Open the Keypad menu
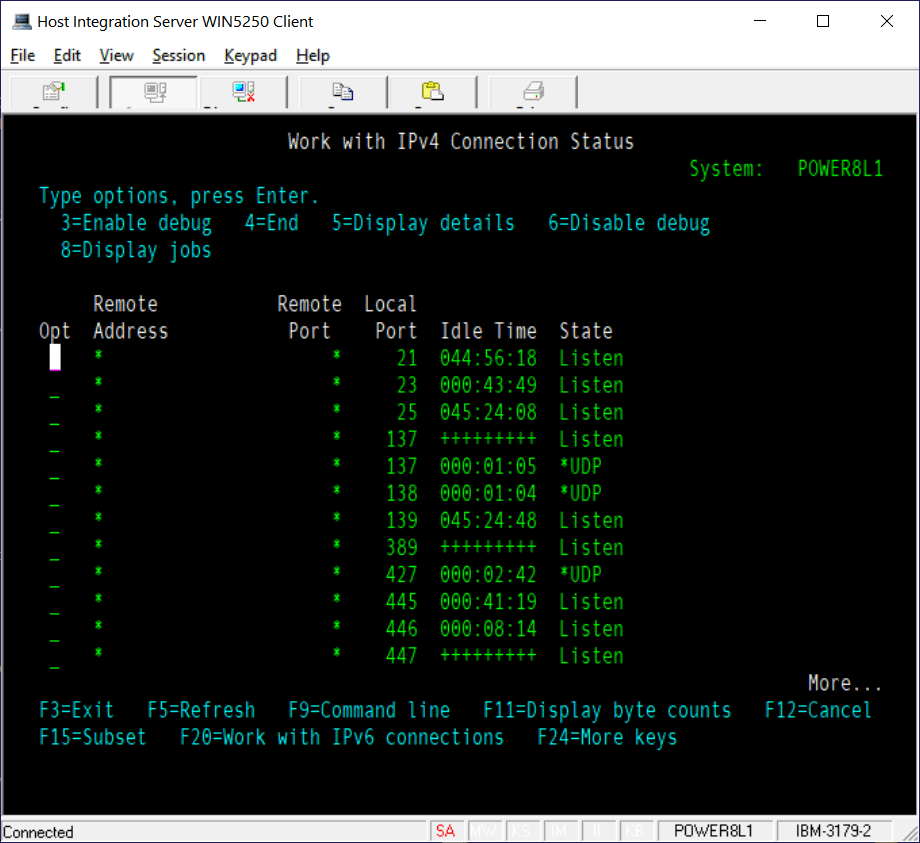This screenshot has height=843, width=920. (x=250, y=55)
